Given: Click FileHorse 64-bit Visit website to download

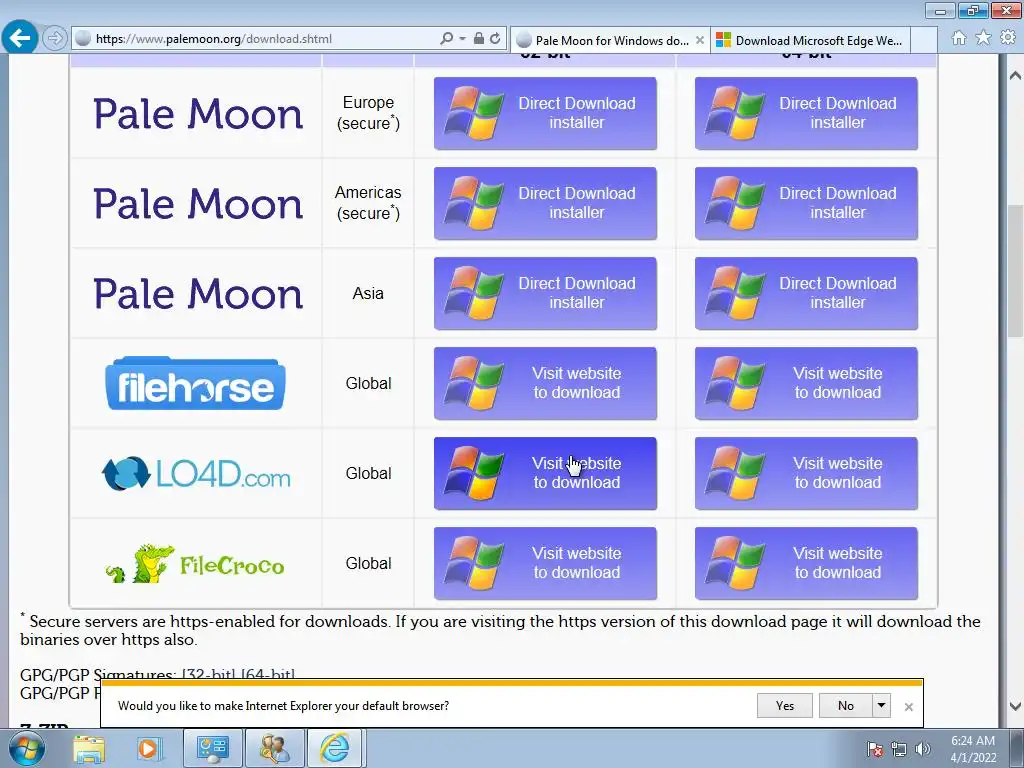Looking at the screenshot, I should click(806, 383).
